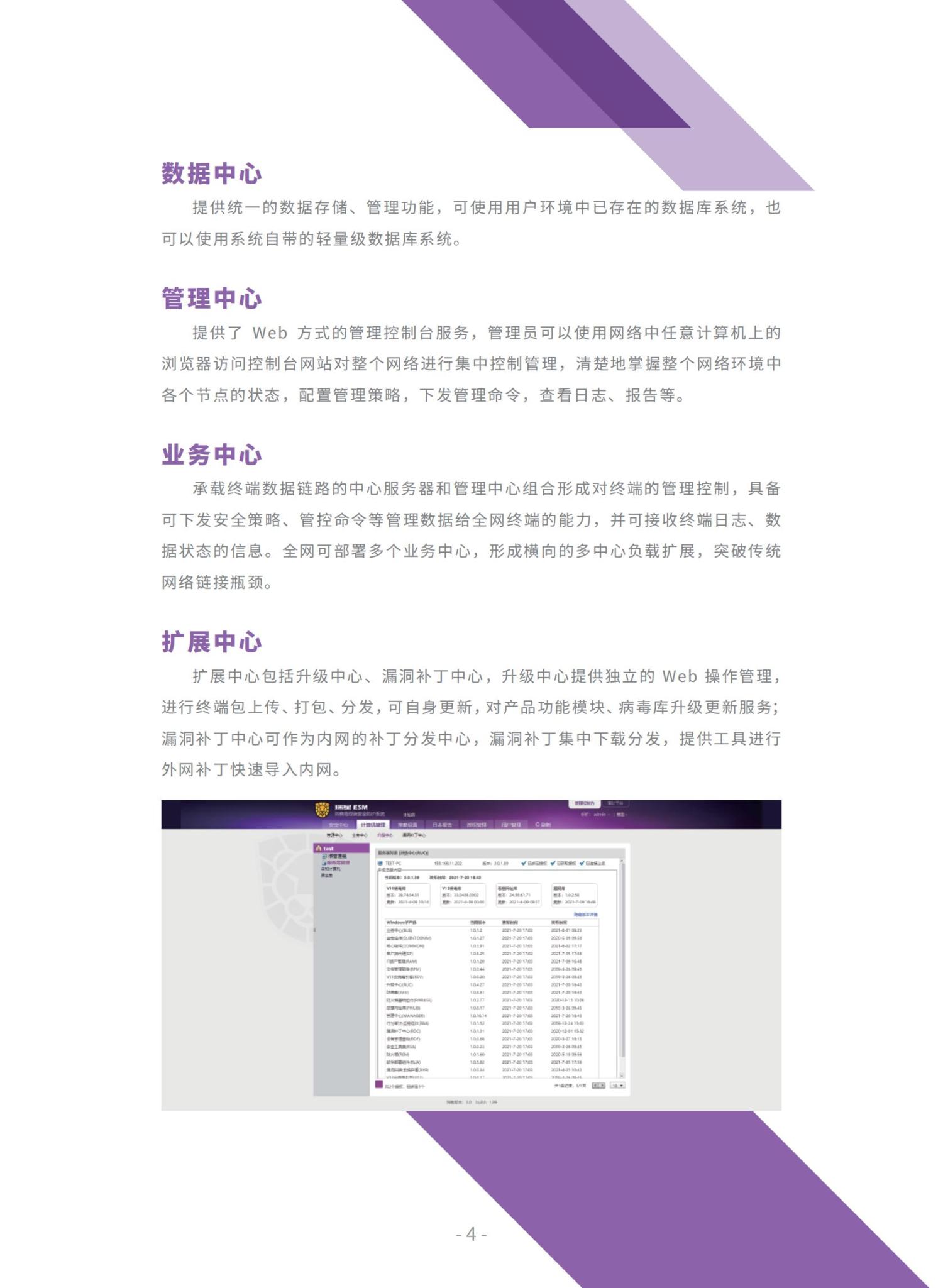This screenshot has height=1288, width=943.
Task: Click the 数据中心 heading
Action: [x=212, y=173]
